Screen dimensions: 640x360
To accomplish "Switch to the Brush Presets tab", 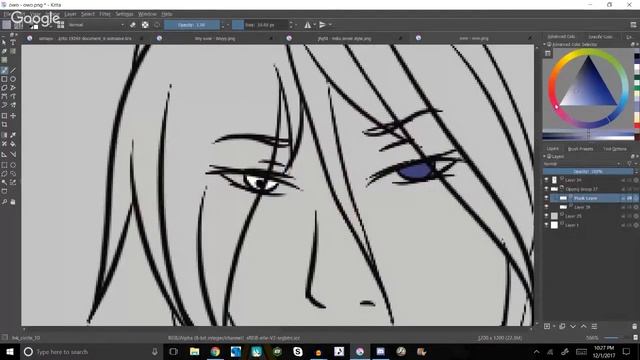I will point(580,149).
